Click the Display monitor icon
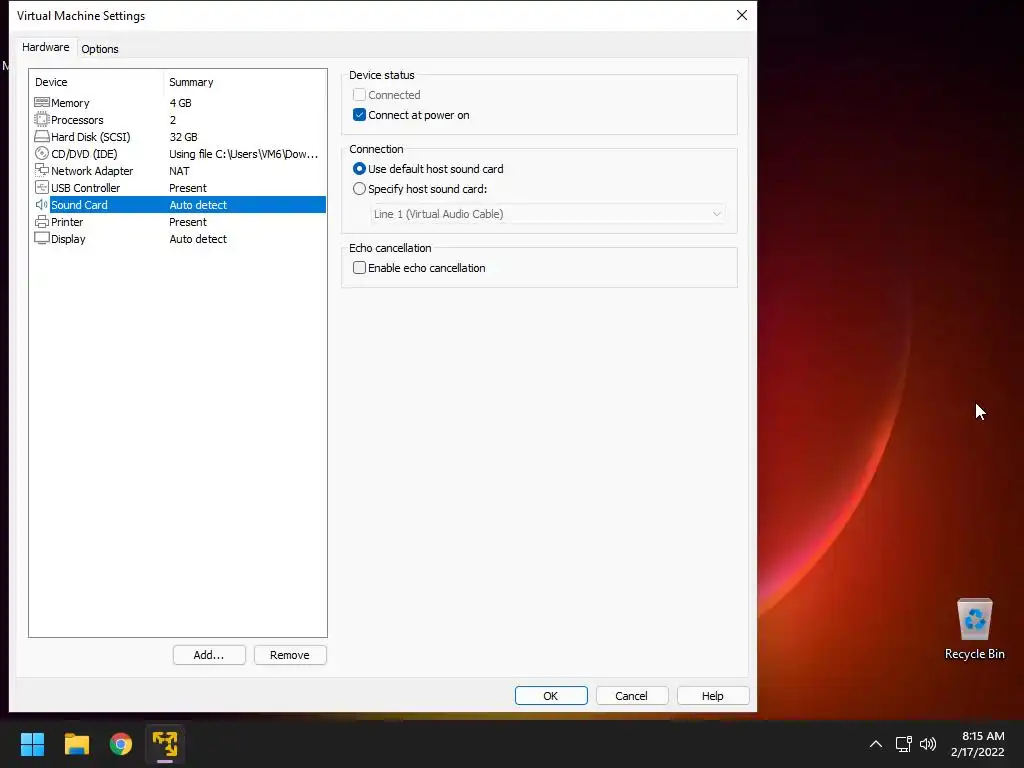The height and width of the screenshot is (768, 1024). click(x=42, y=238)
